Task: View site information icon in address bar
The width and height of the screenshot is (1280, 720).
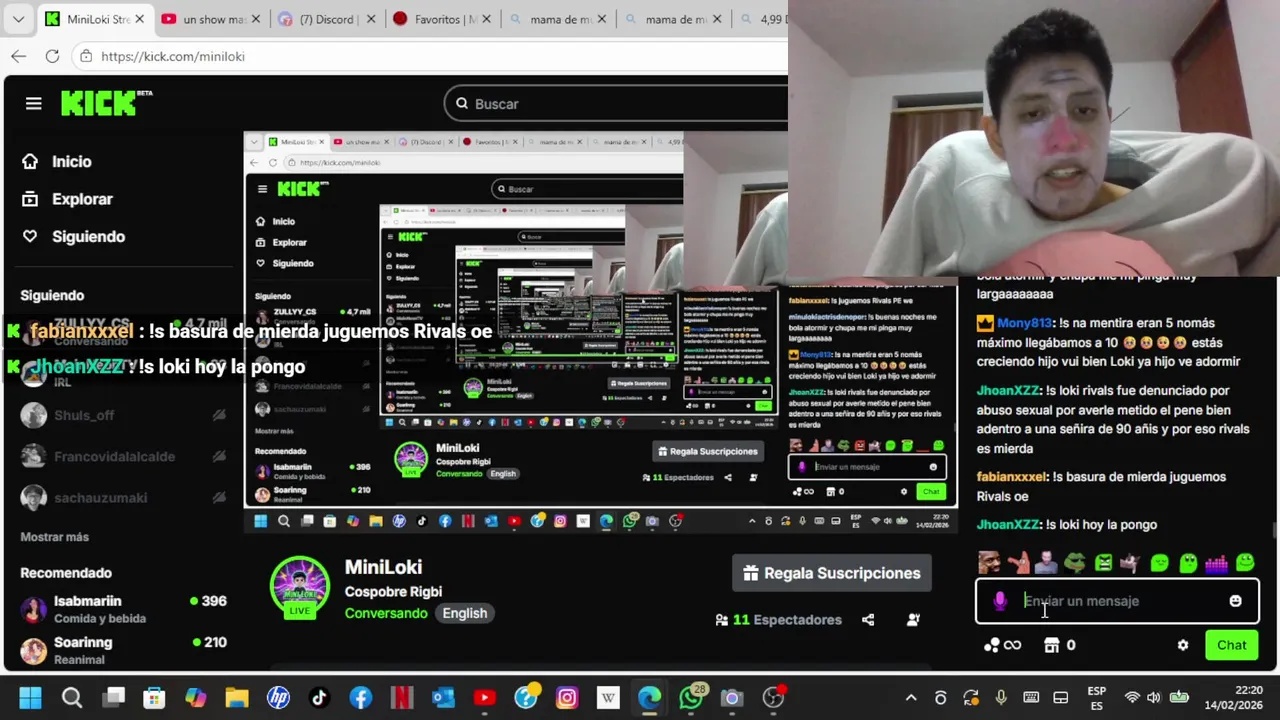Action: 86,56
